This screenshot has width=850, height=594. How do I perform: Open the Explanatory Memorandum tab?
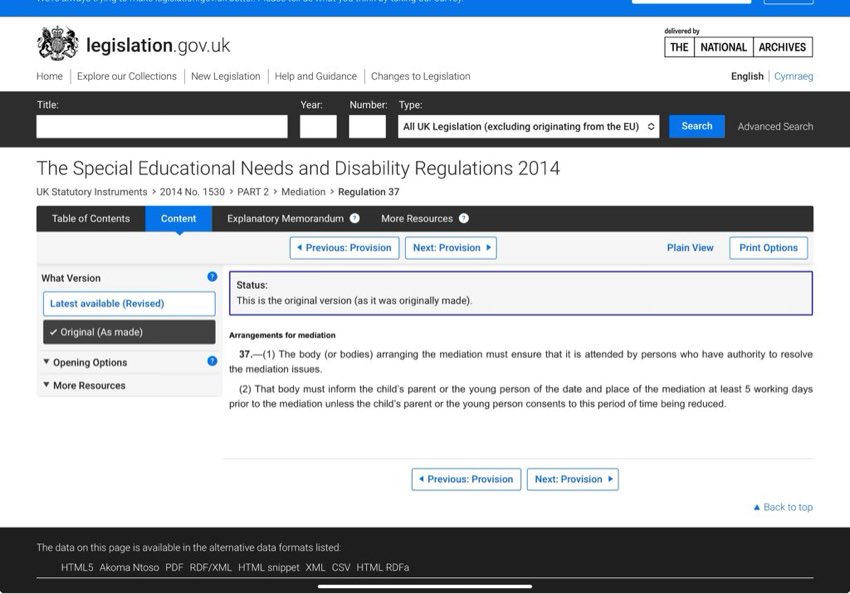pos(285,218)
